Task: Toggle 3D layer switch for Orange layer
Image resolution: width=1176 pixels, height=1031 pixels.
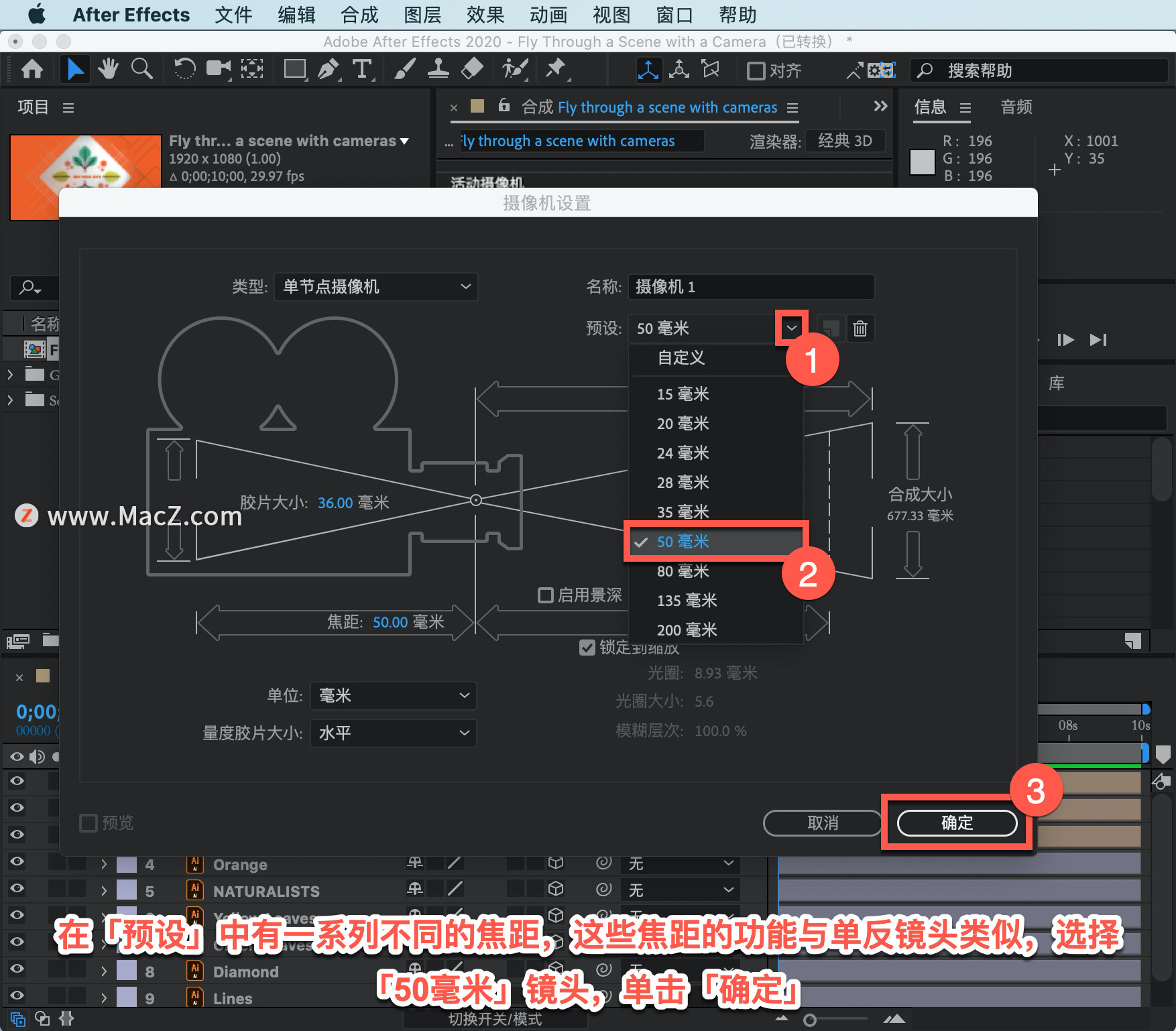Action: point(556,863)
